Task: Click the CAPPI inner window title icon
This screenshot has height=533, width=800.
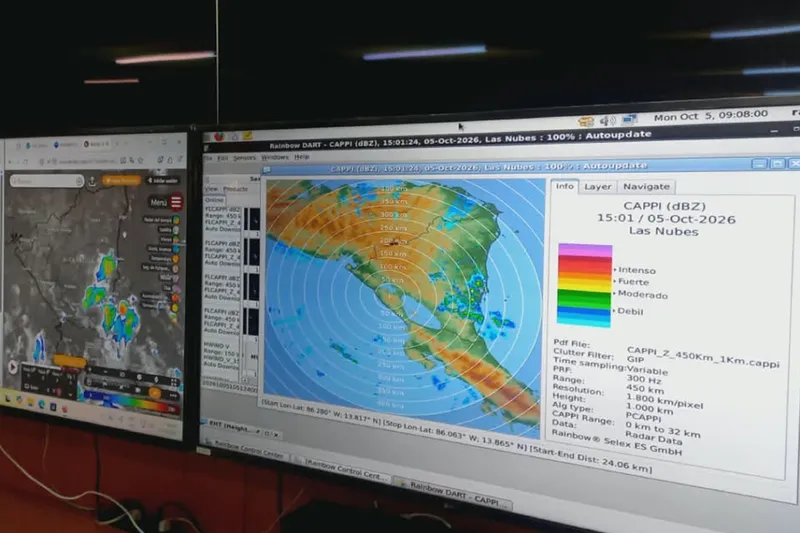Action: pyautogui.click(x=266, y=170)
